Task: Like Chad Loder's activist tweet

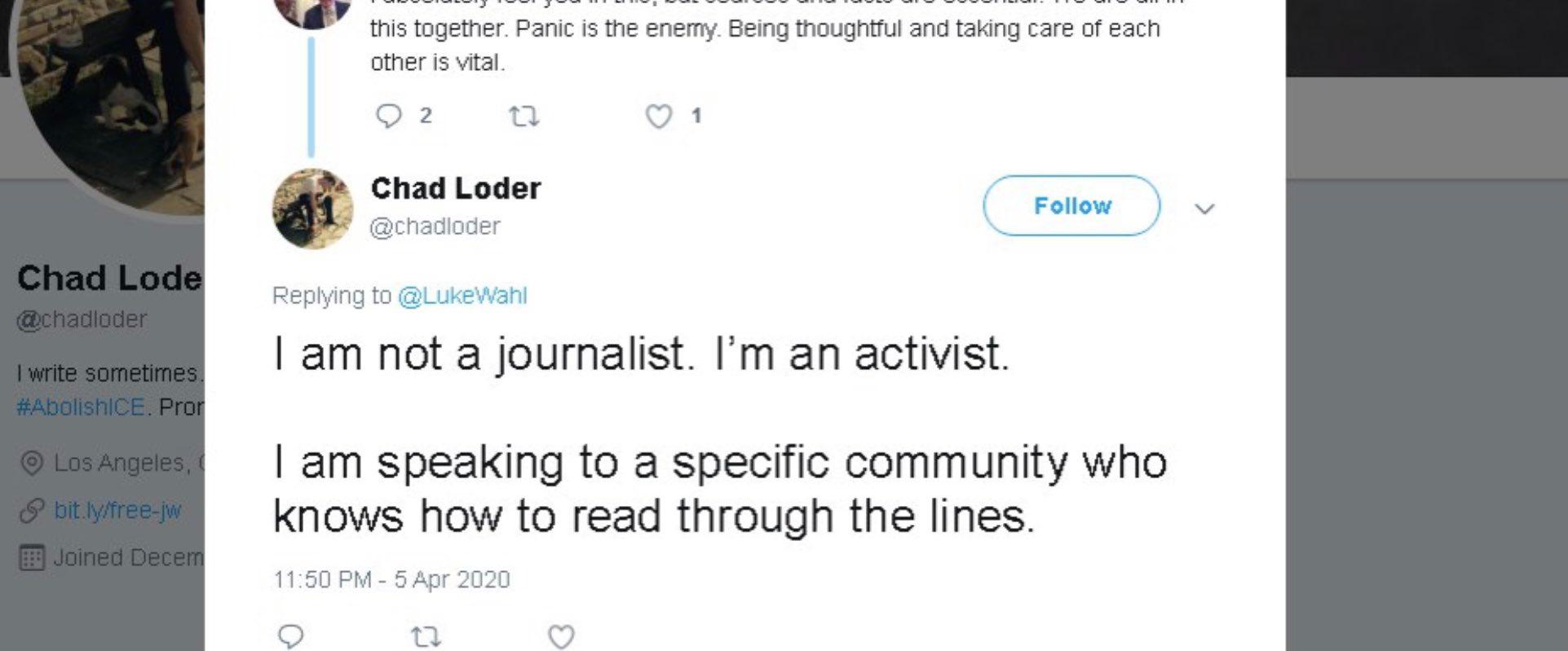Action: click(x=560, y=636)
